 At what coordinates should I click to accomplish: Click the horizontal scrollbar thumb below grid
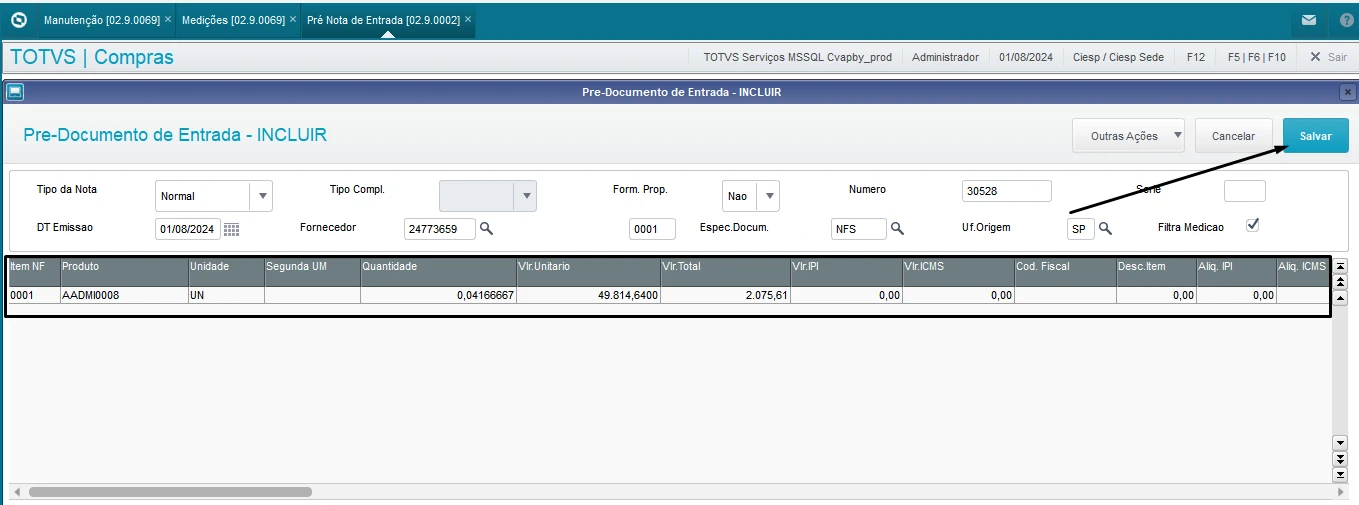pos(170,492)
